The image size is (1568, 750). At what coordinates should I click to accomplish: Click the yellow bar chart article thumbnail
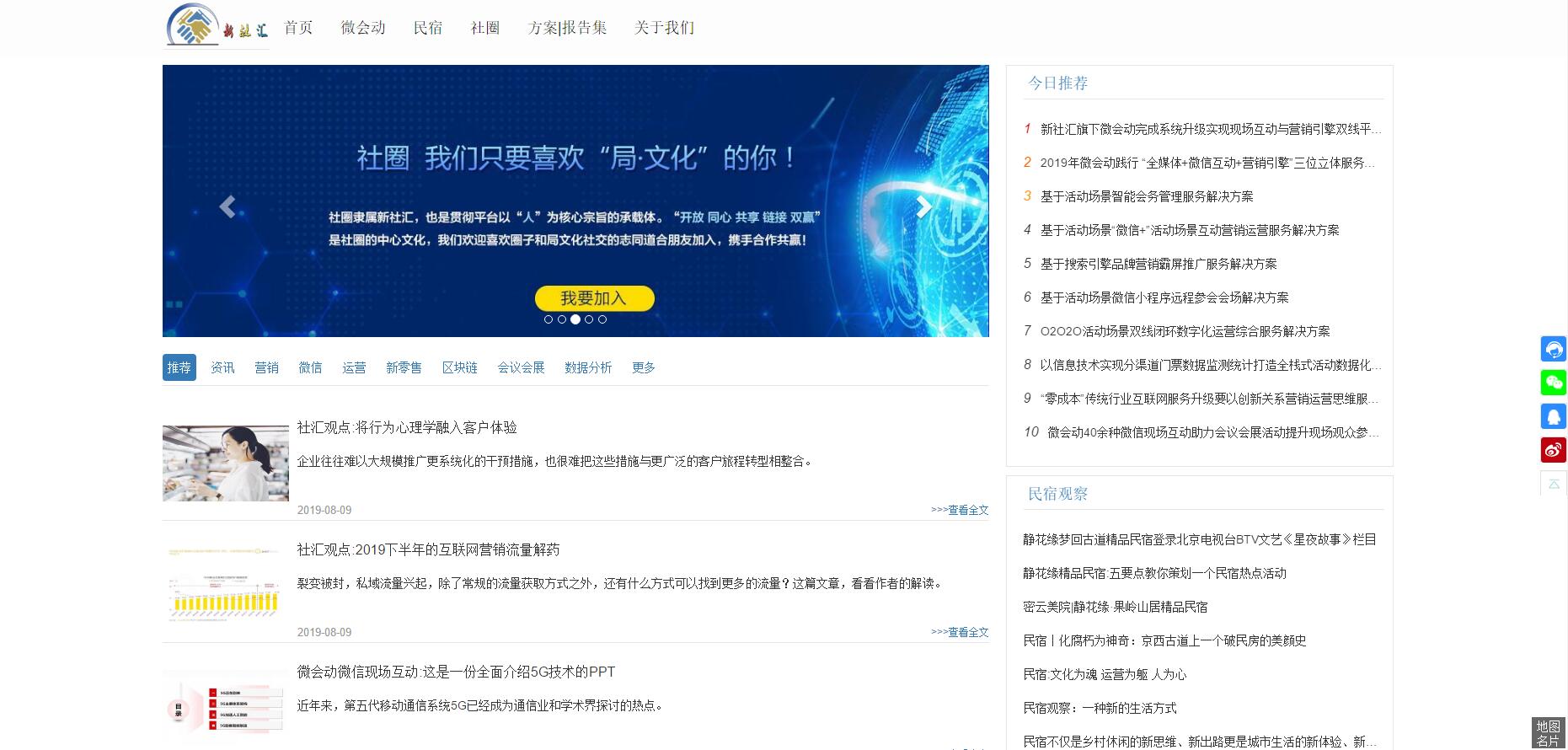(x=226, y=586)
